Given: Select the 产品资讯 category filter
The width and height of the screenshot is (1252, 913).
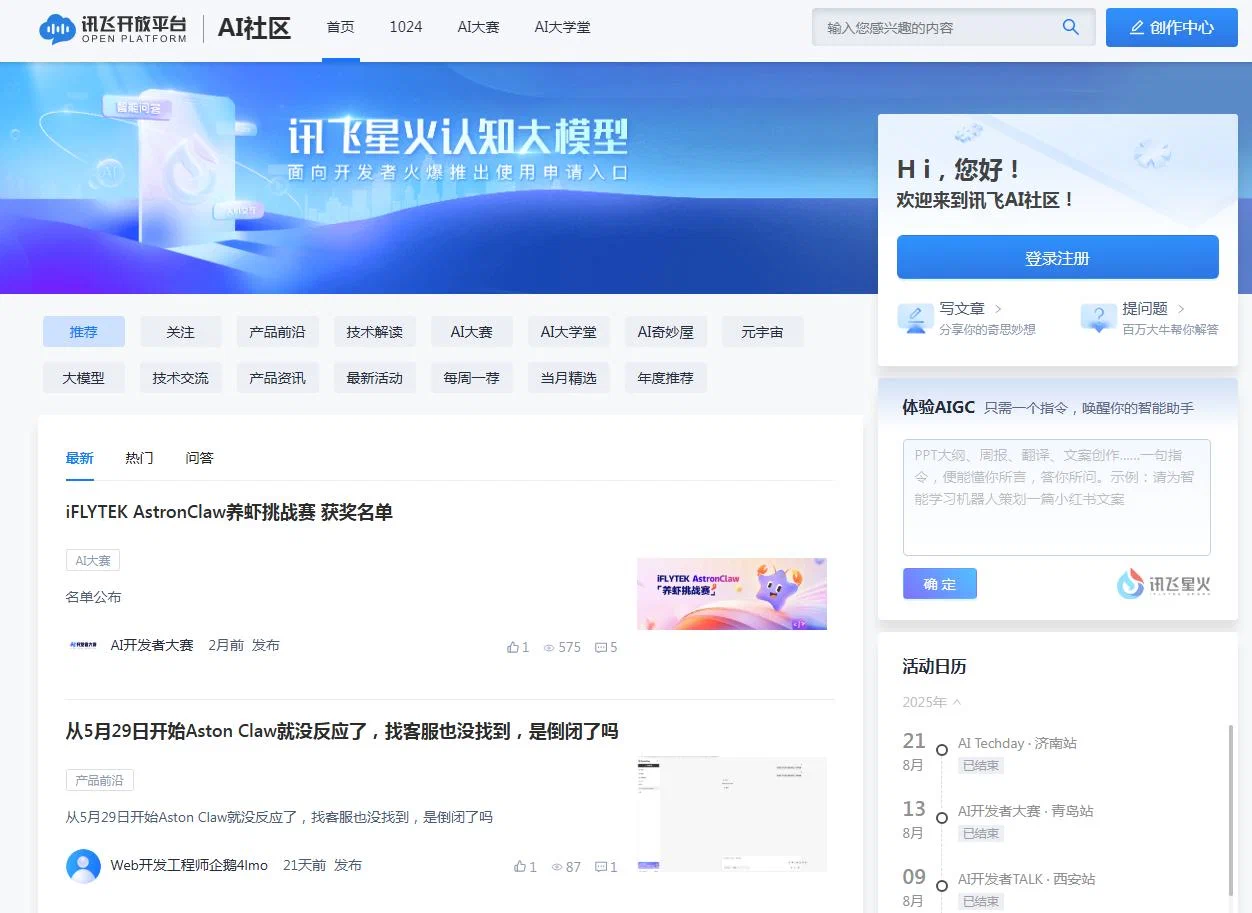Looking at the screenshot, I should [x=278, y=378].
